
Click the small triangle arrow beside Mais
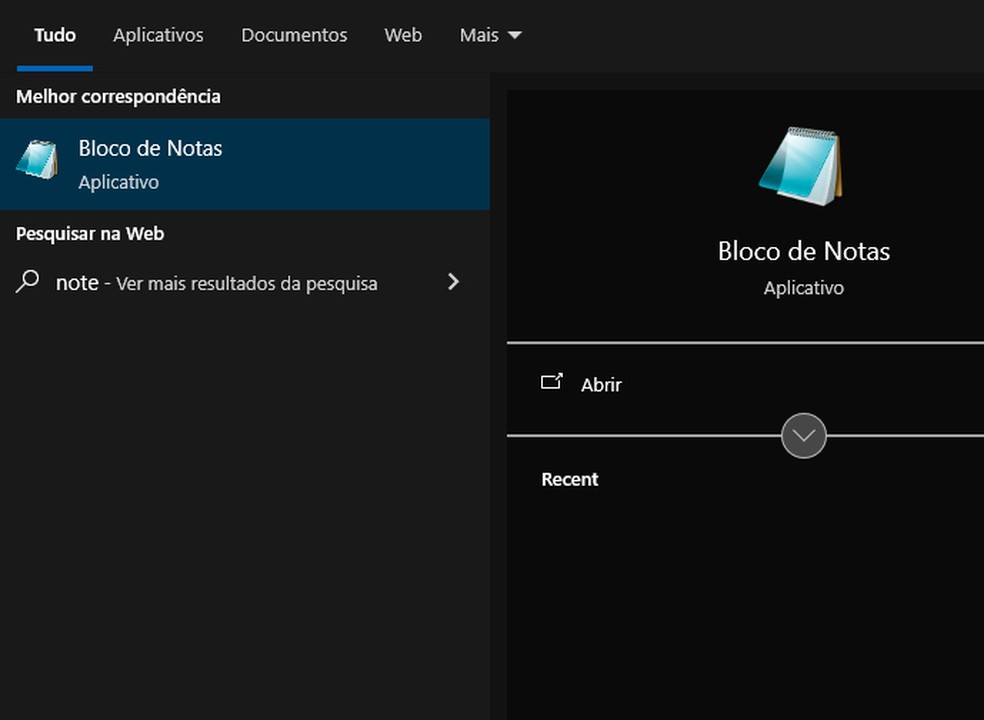(515, 35)
